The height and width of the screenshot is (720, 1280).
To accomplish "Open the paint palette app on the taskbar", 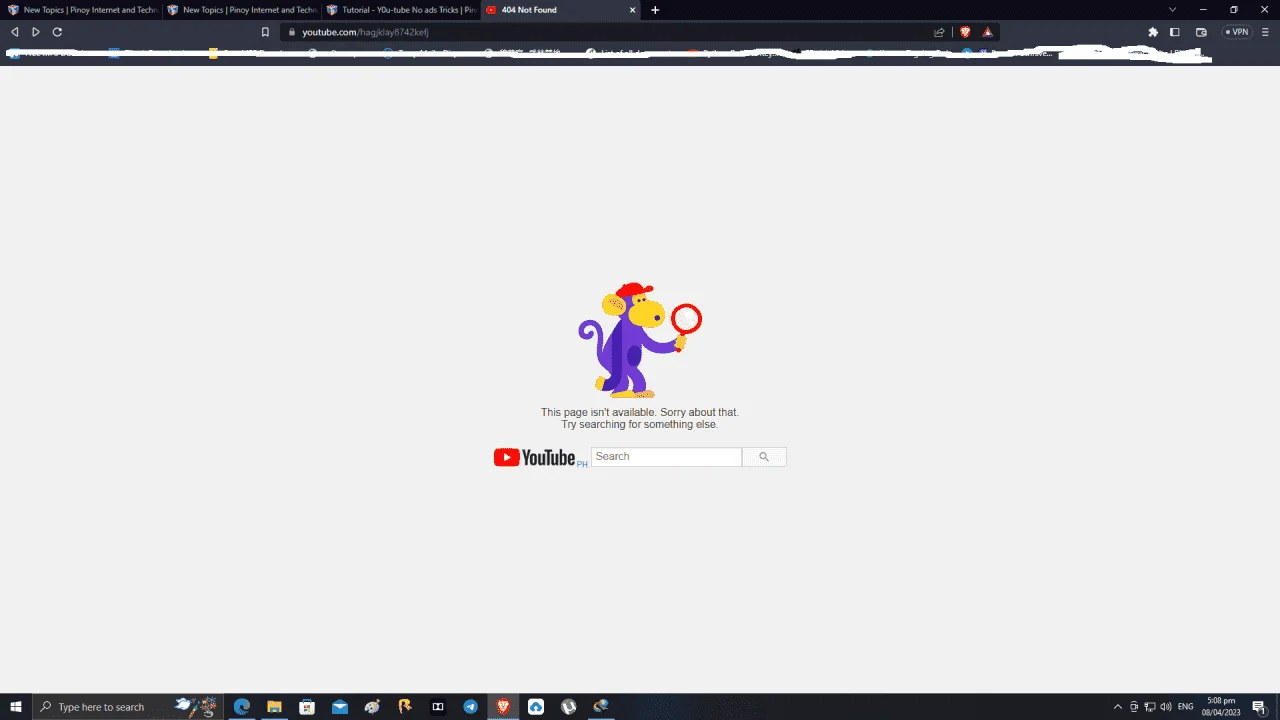I will (x=372, y=707).
